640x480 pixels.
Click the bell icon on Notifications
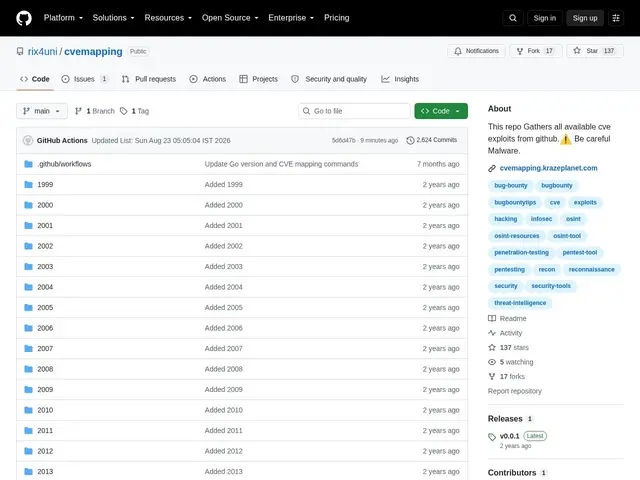click(458, 51)
